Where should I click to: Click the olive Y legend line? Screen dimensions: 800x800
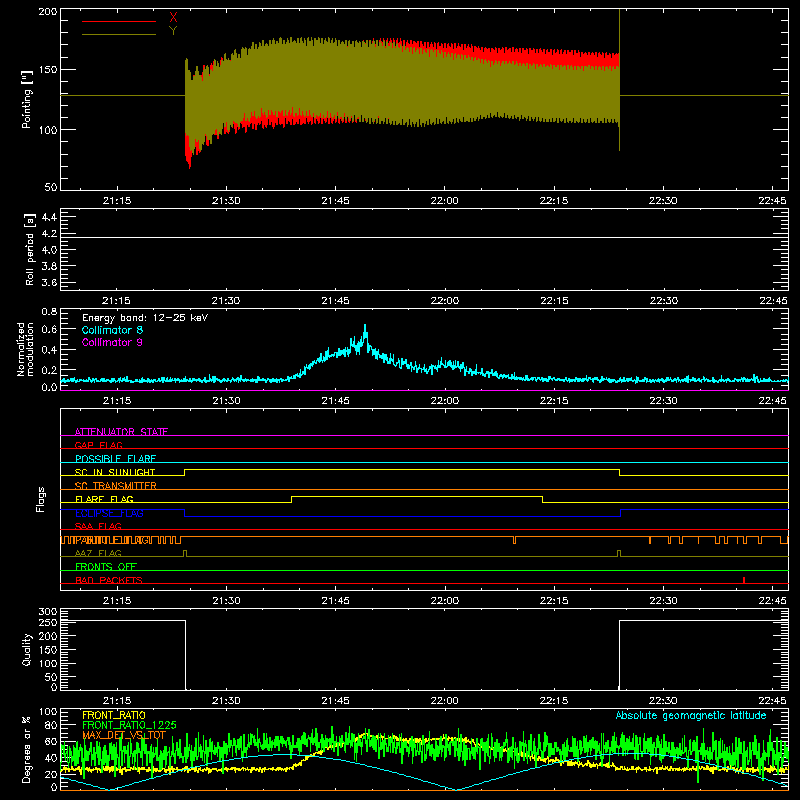(x=119, y=34)
